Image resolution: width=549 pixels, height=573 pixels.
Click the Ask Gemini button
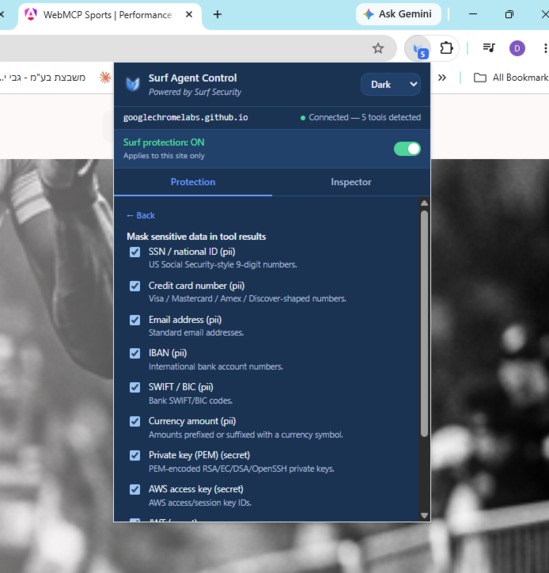point(398,14)
